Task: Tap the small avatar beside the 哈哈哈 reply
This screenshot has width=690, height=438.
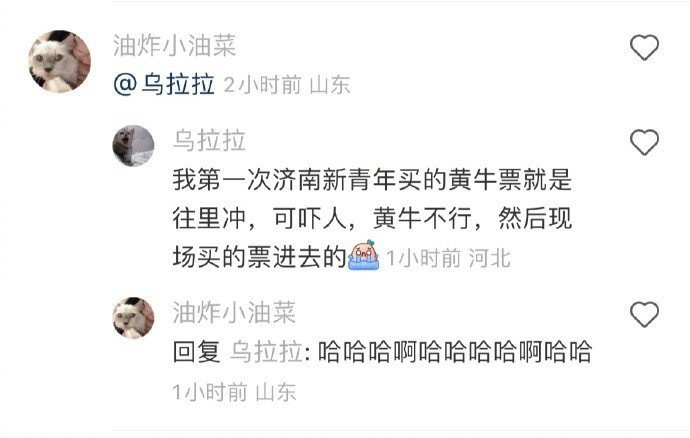Action: pos(133,318)
